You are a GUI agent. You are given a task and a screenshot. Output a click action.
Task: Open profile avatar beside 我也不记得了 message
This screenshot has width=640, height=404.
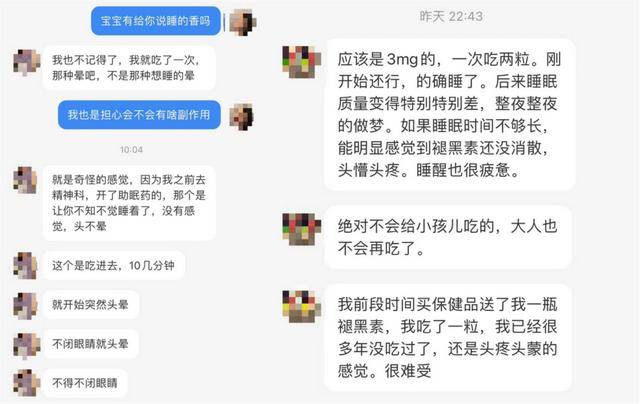pyautogui.click(x=27, y=62)
